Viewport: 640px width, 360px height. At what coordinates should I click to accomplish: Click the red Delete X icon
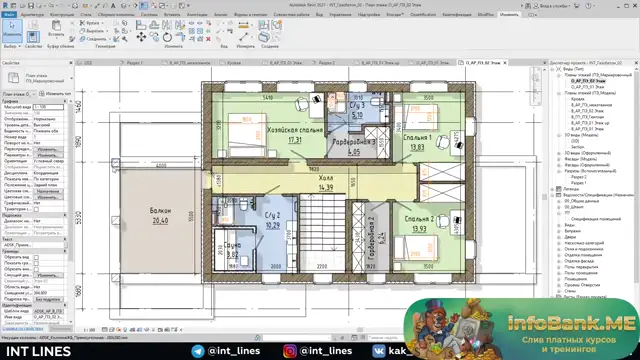tap(208, 39)
